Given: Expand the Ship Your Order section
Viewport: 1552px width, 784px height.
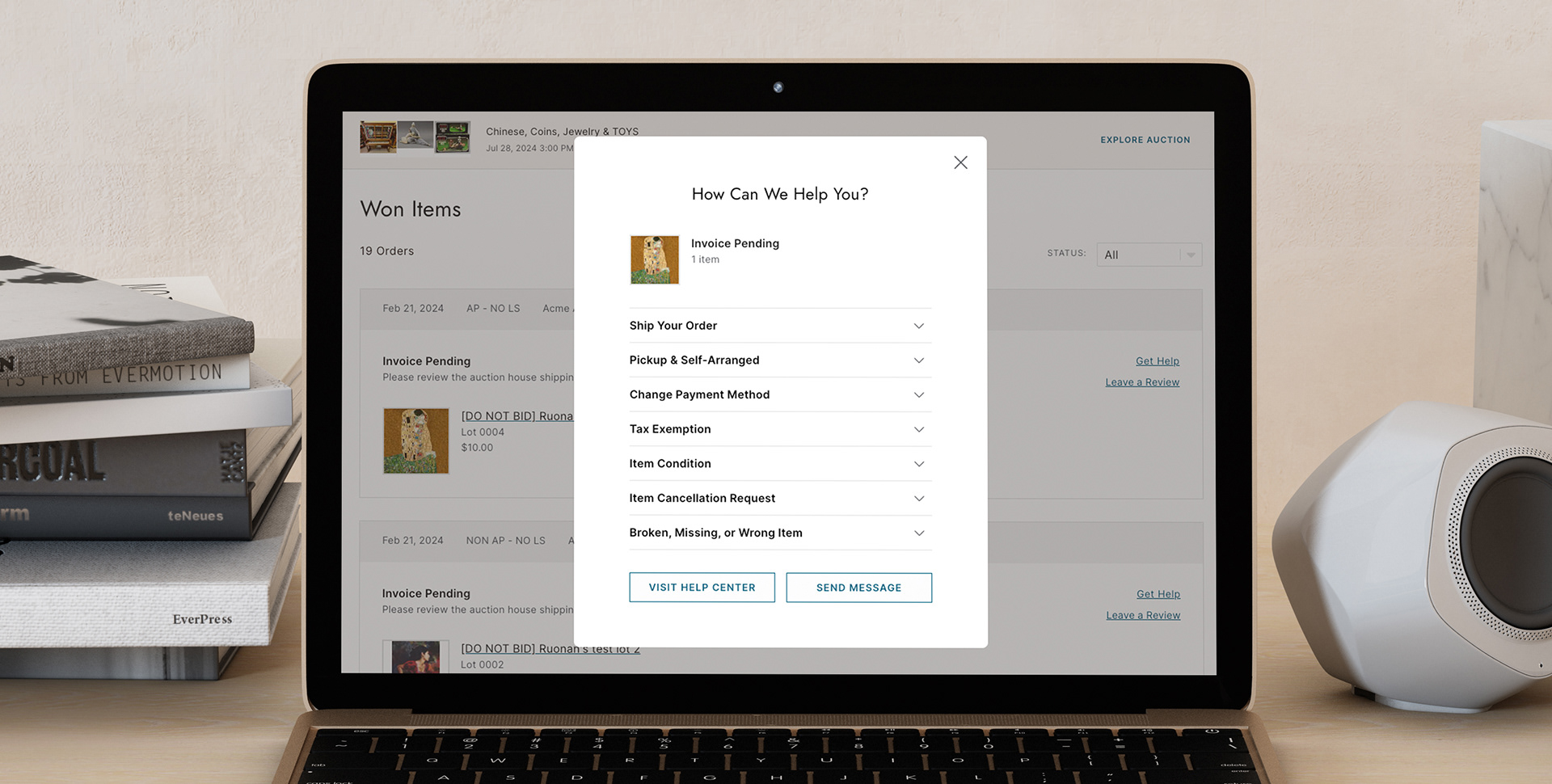Looking at the screenshot, I should 780,326.
